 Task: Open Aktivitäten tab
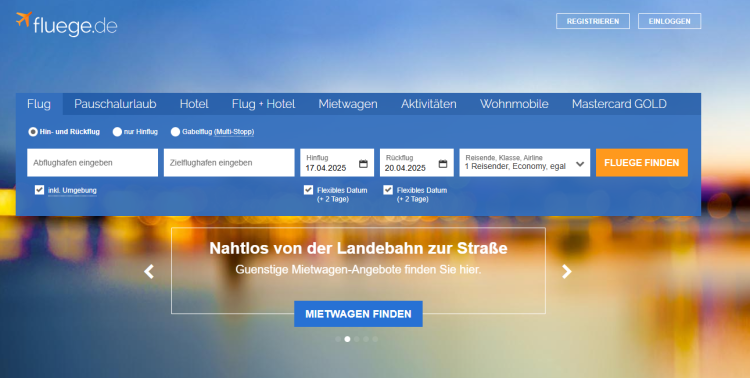(429, 104)
